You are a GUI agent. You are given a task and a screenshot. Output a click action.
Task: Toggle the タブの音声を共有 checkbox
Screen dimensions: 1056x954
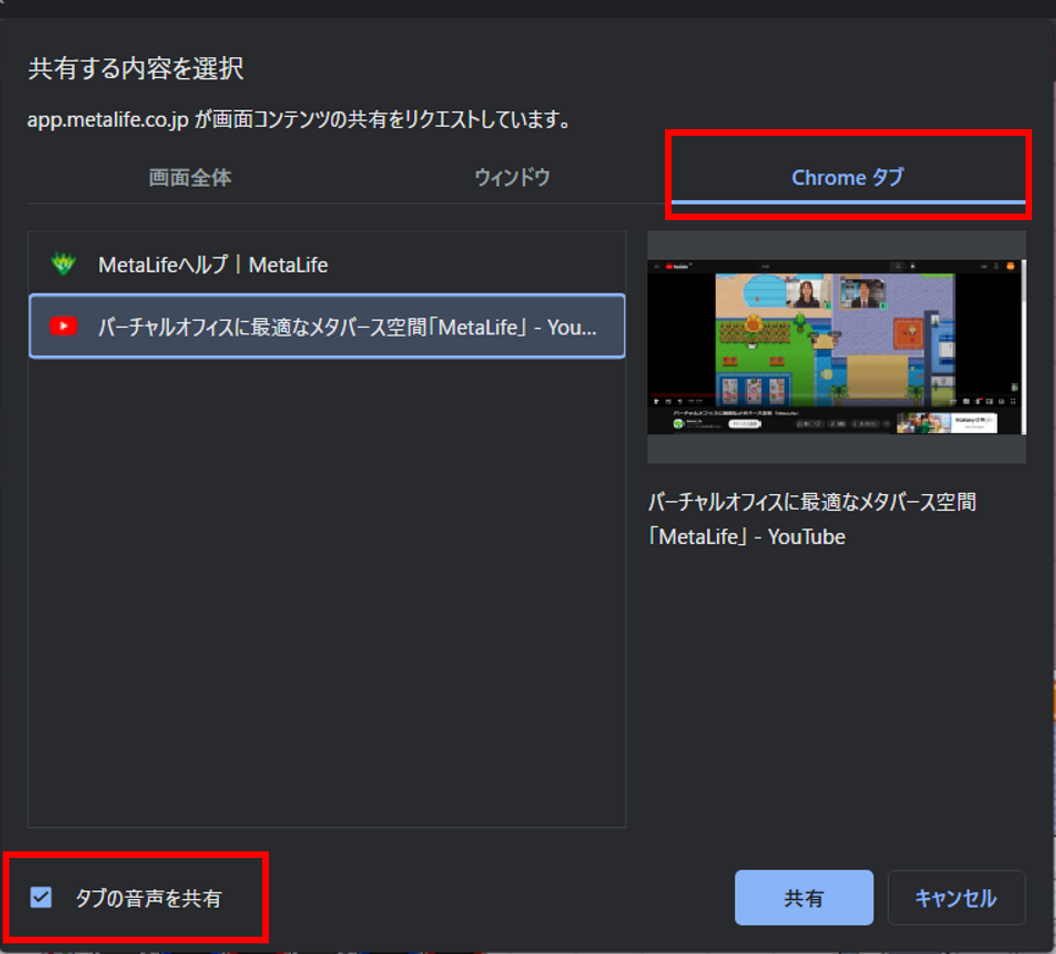[x=41, y=897]
